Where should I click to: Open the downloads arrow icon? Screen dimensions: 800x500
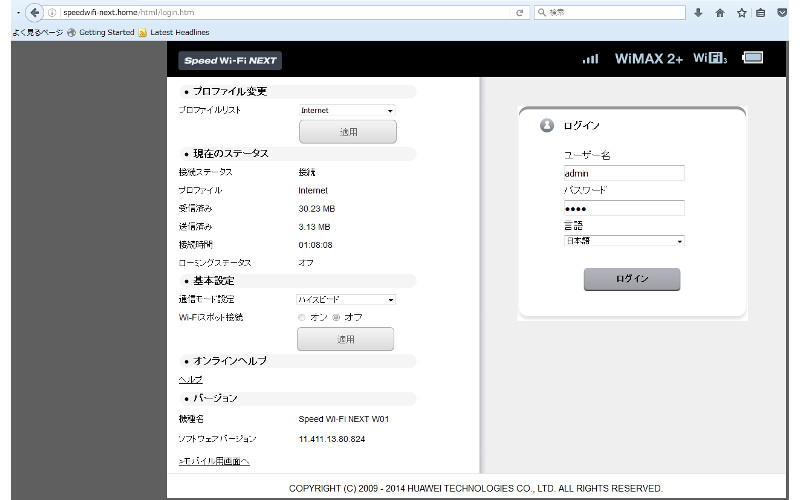coord(698,13)
